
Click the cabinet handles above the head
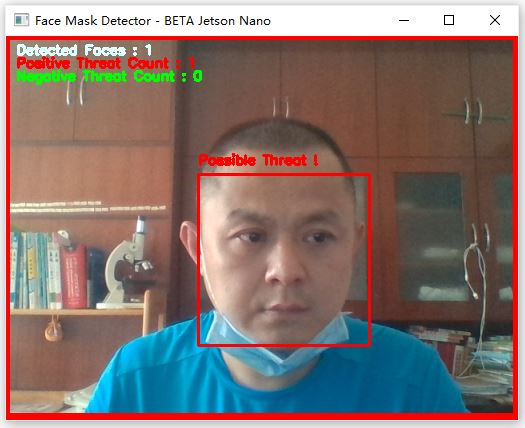tap(280, 107)
